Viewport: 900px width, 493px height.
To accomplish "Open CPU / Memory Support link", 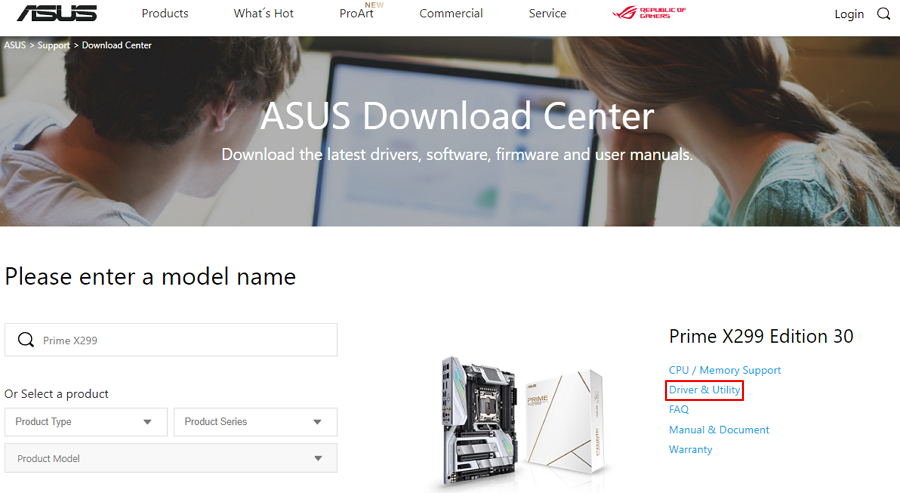I will [x=724, y=370].
